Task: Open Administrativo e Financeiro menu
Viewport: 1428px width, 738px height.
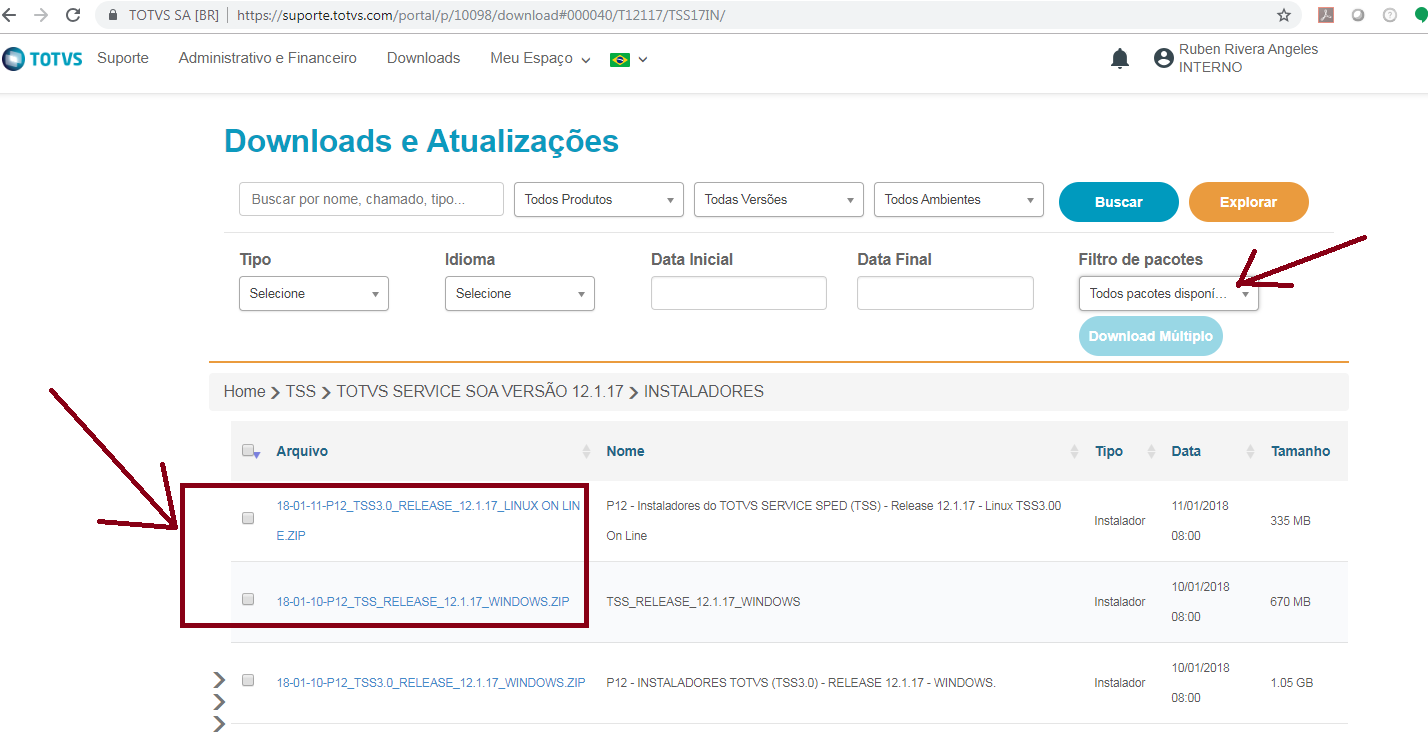Action: 268,58
